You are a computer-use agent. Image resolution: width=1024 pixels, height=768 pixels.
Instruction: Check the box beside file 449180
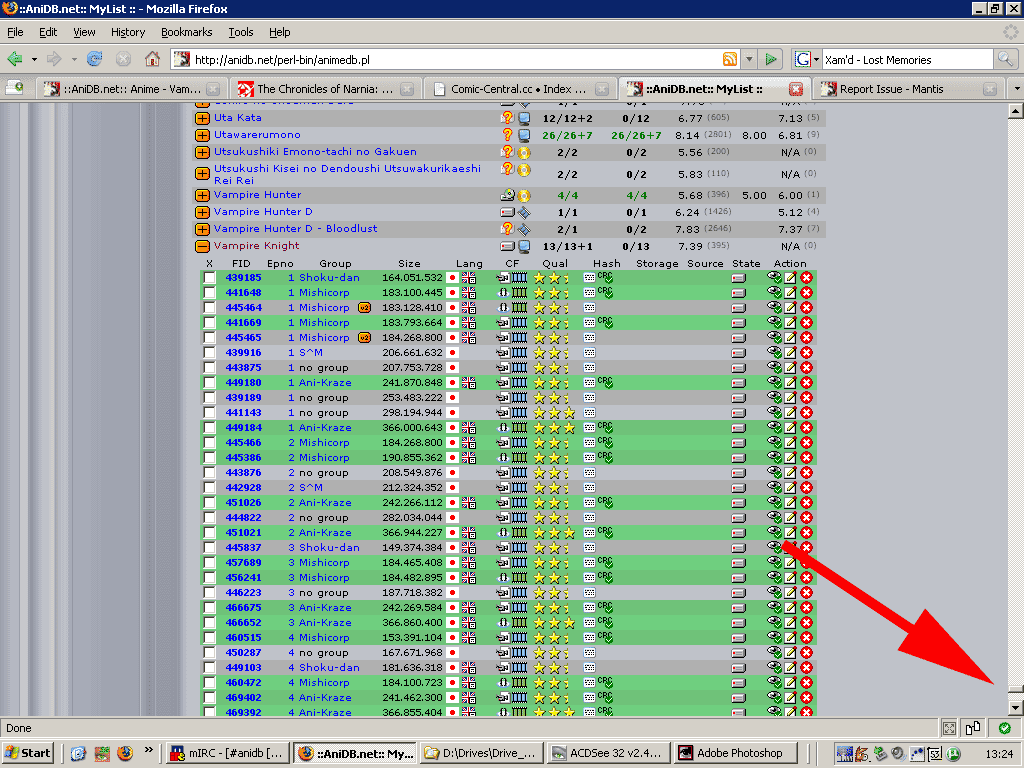(209, 383)
